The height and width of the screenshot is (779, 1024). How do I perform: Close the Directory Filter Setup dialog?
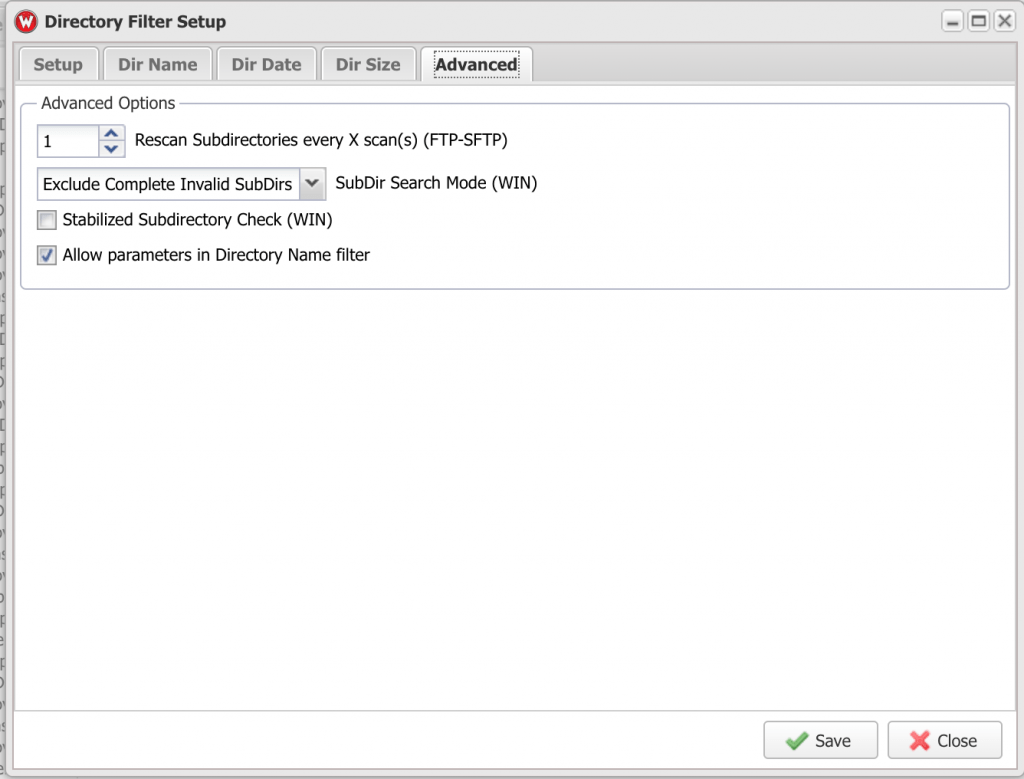tap(944, 740)
